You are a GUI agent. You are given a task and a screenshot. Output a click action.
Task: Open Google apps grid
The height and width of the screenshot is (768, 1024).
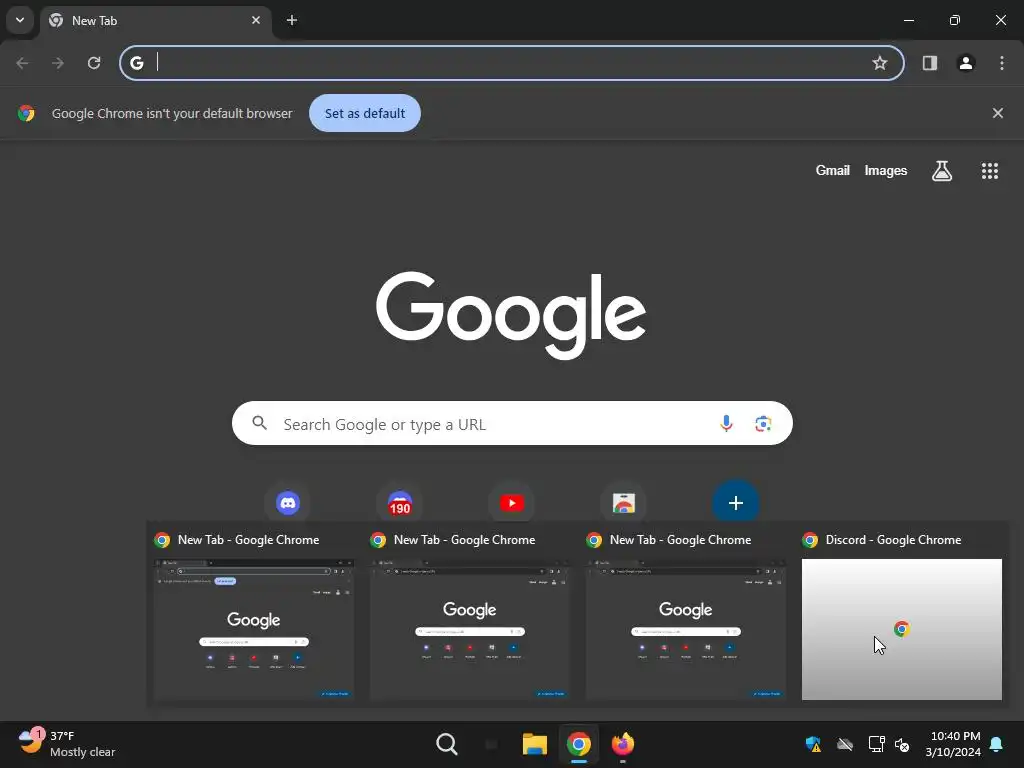coord(990,171)
